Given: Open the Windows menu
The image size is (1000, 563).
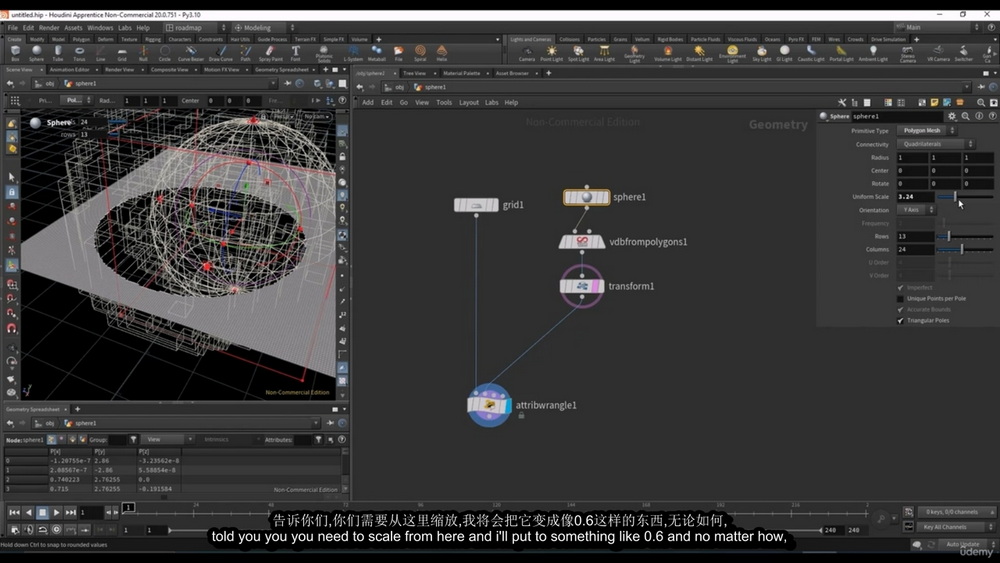Looking at the screenshot, I should pyautogui.click(x=100, y=27).
